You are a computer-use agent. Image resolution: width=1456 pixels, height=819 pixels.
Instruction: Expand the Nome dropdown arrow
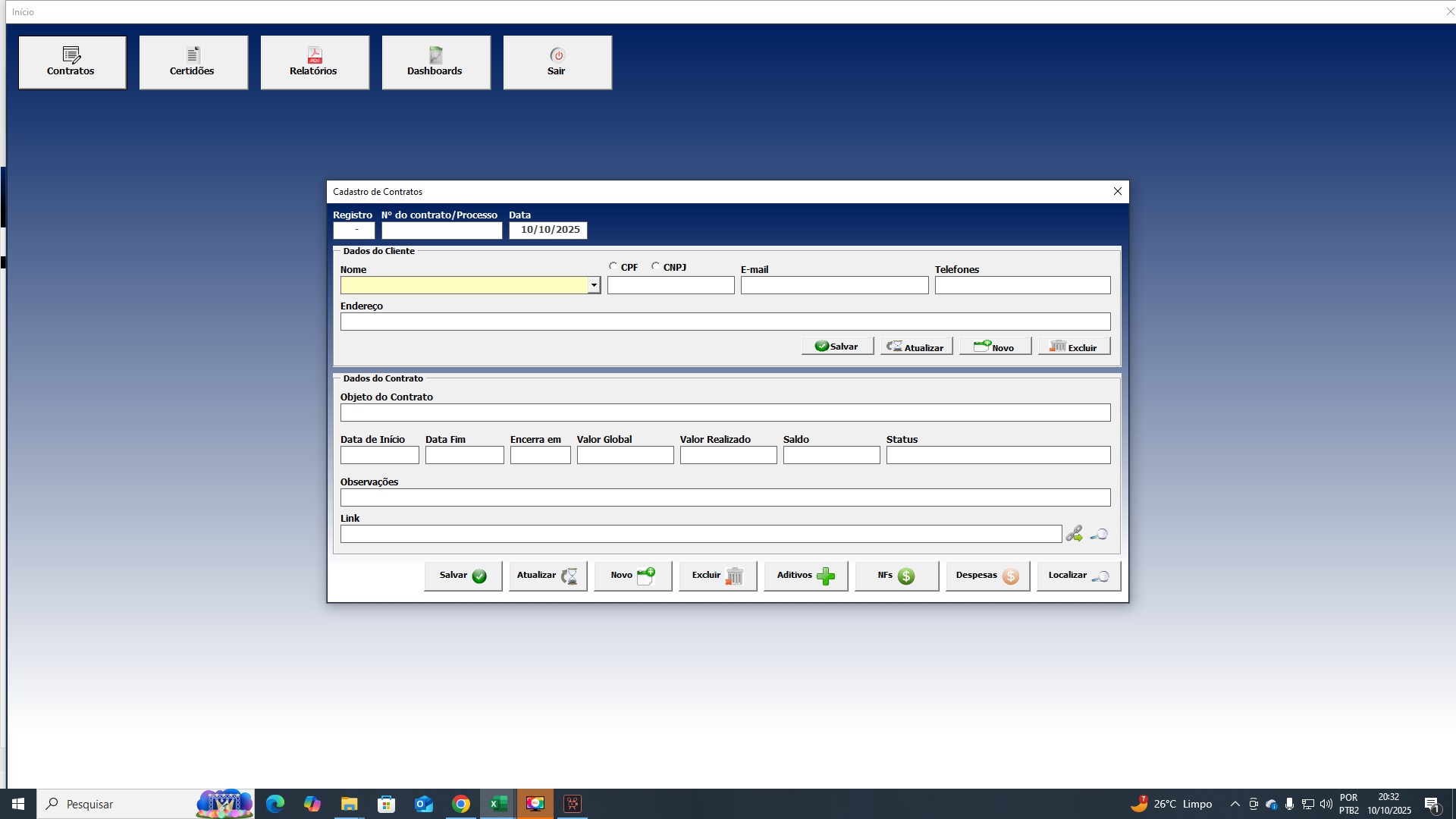[594, 285]
